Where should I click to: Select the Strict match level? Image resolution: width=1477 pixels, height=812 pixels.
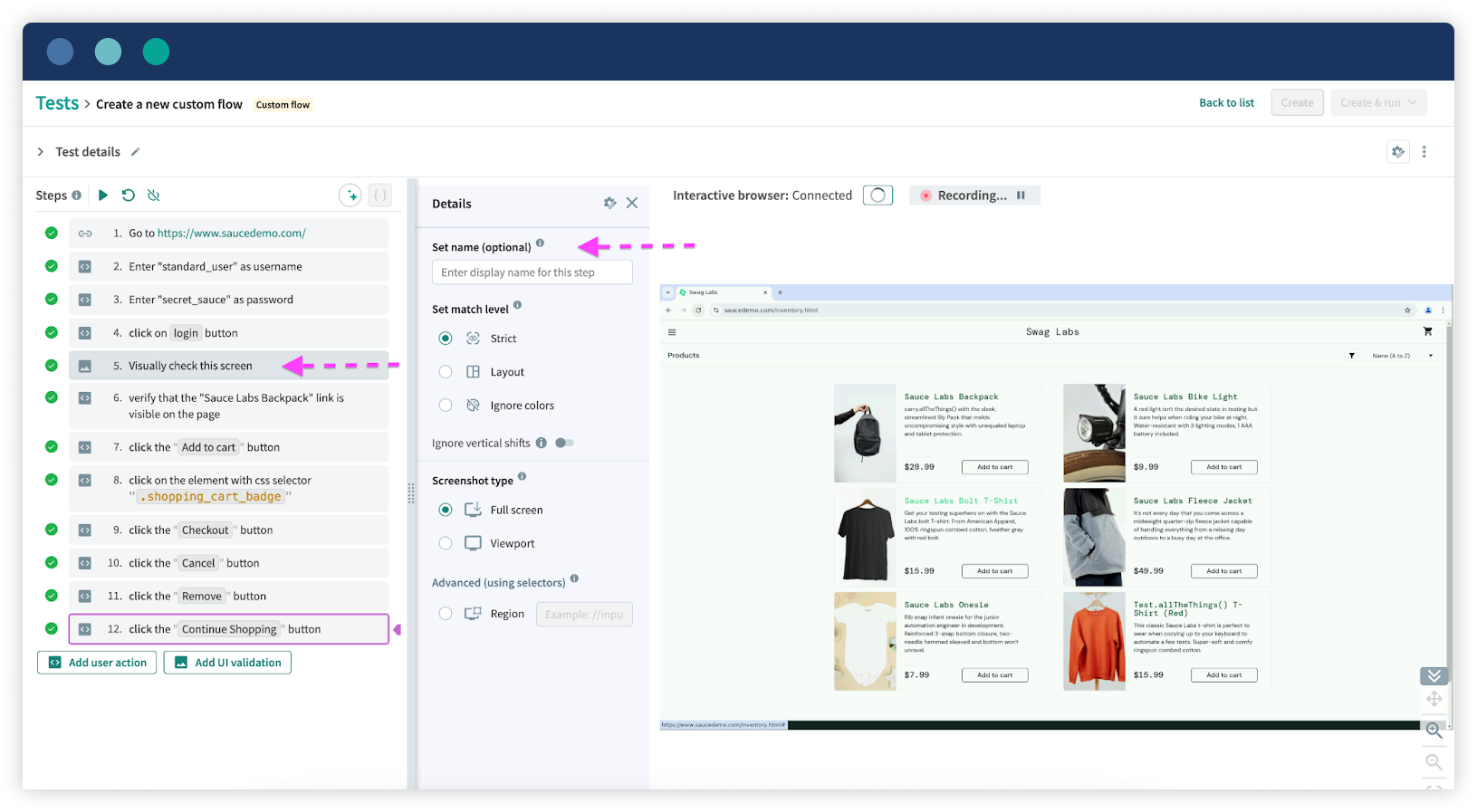(x=446, y=339)
